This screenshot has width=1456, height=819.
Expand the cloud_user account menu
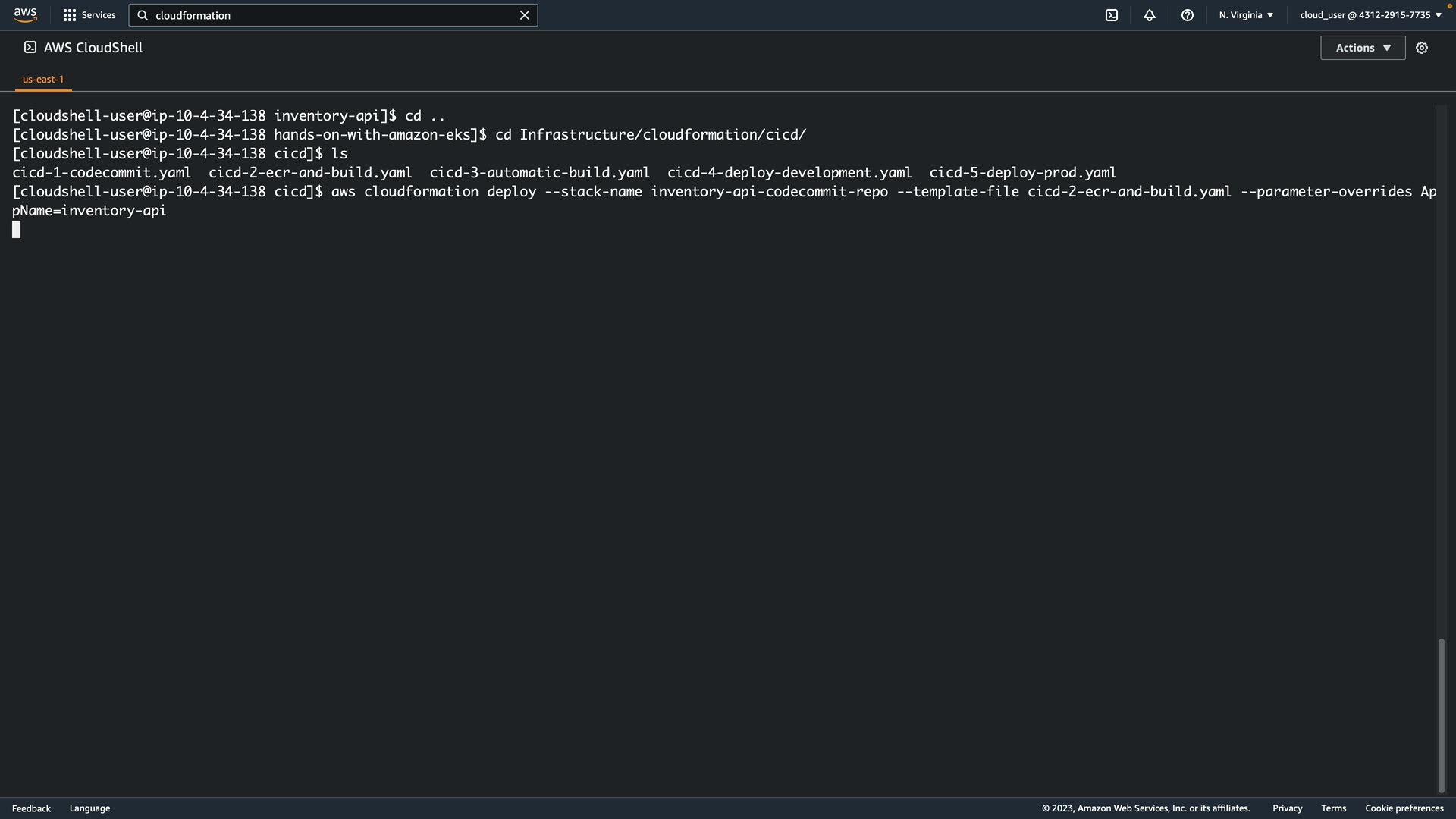coord(1370,15)
